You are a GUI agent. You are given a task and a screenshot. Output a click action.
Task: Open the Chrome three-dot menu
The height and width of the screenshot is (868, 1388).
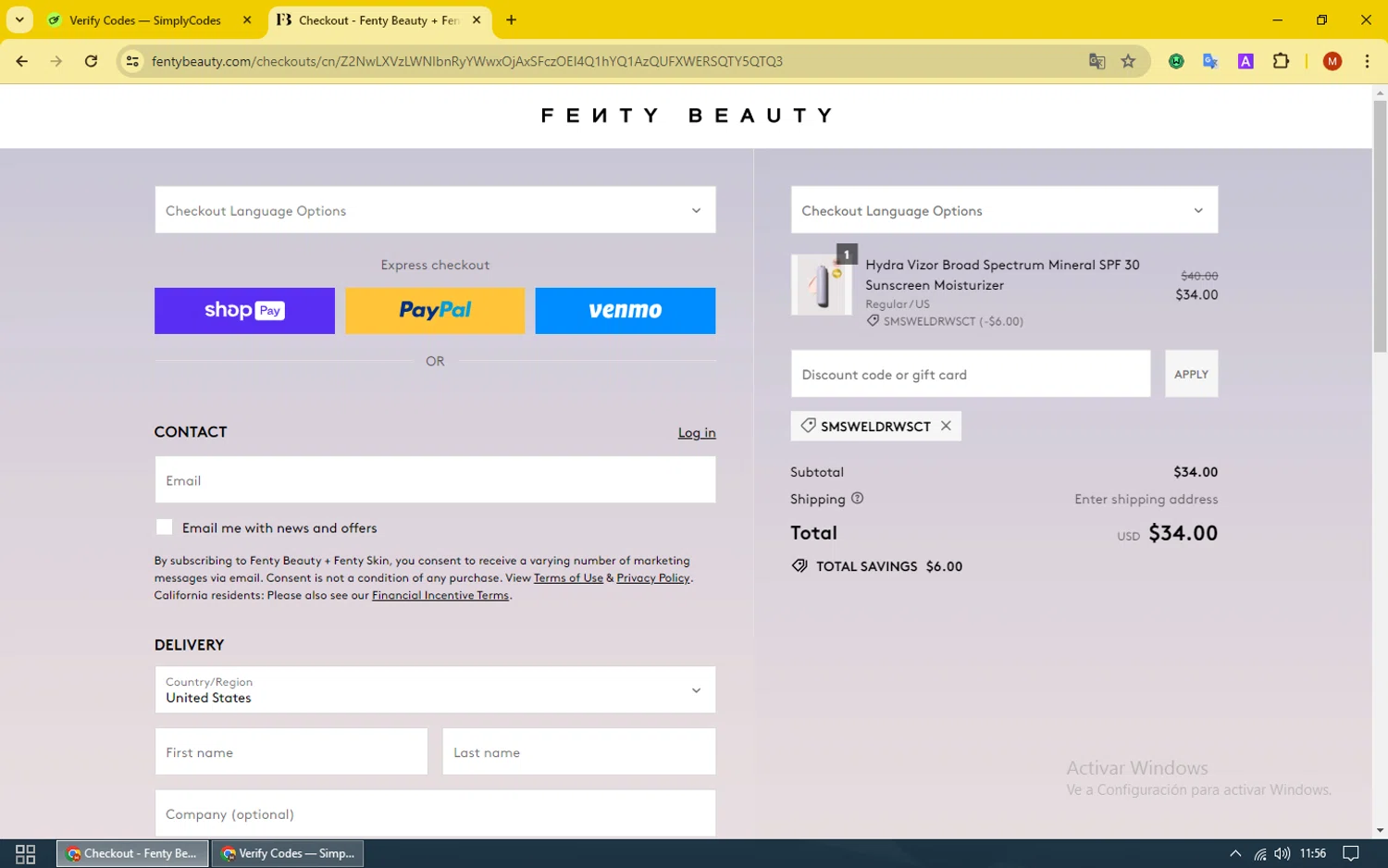click(x=1367, y=61)
